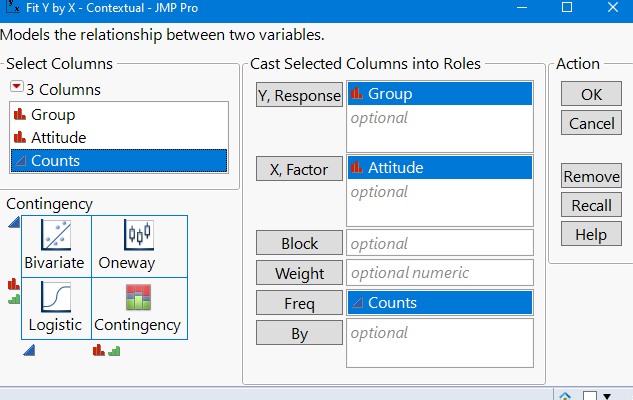Click the empty By role field
Screen dimensions: 633x400
point(440,343)
